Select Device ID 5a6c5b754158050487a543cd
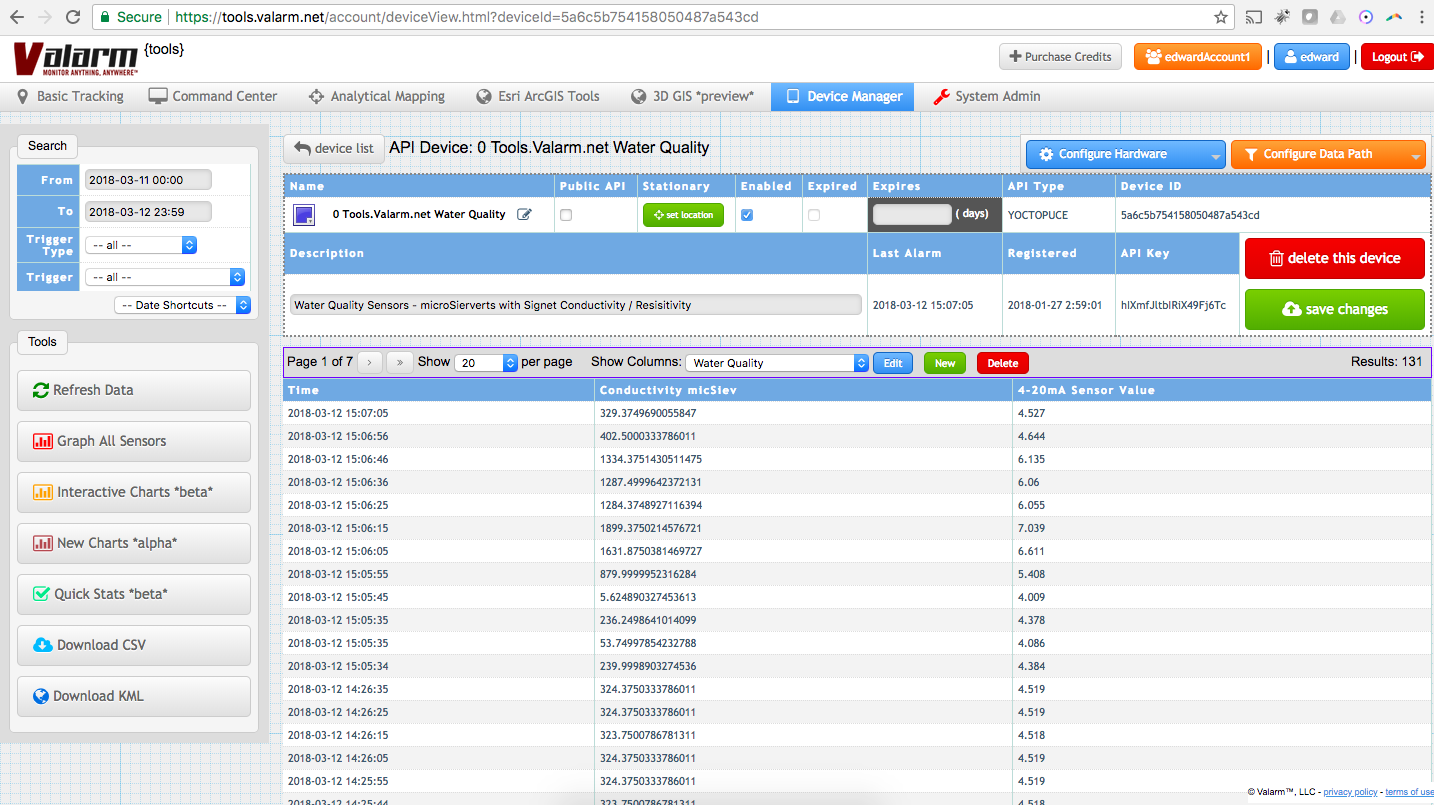This screenshot has height=805, width=1434. click(1190, 215)
